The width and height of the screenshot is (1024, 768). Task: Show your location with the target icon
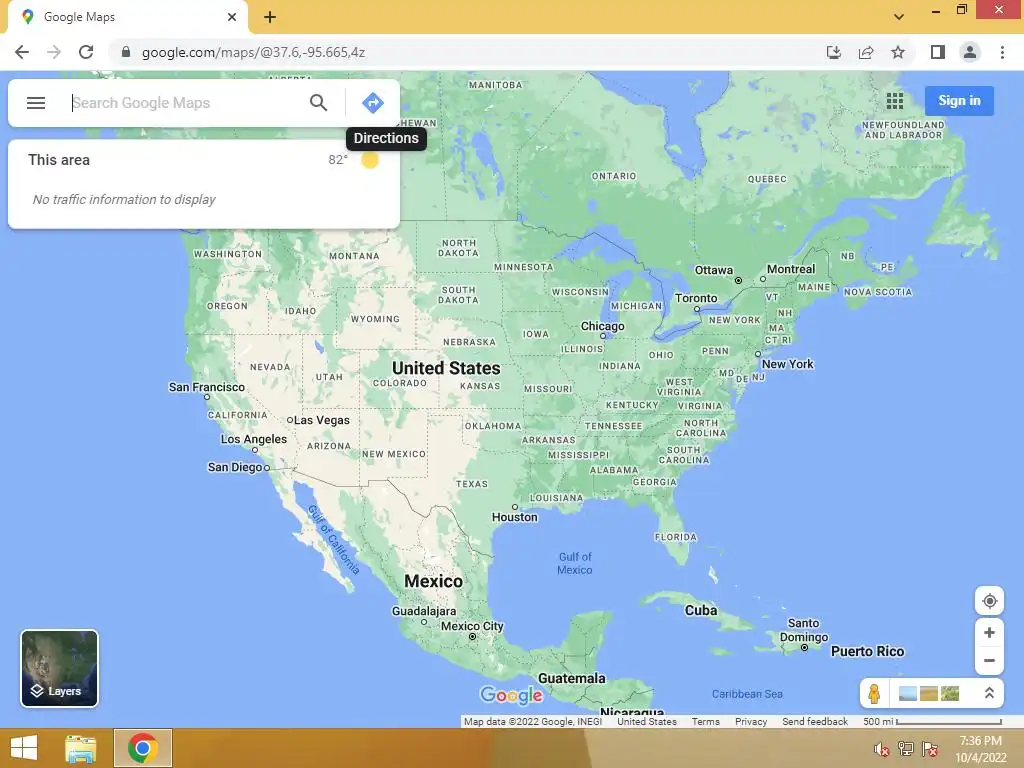989,601
